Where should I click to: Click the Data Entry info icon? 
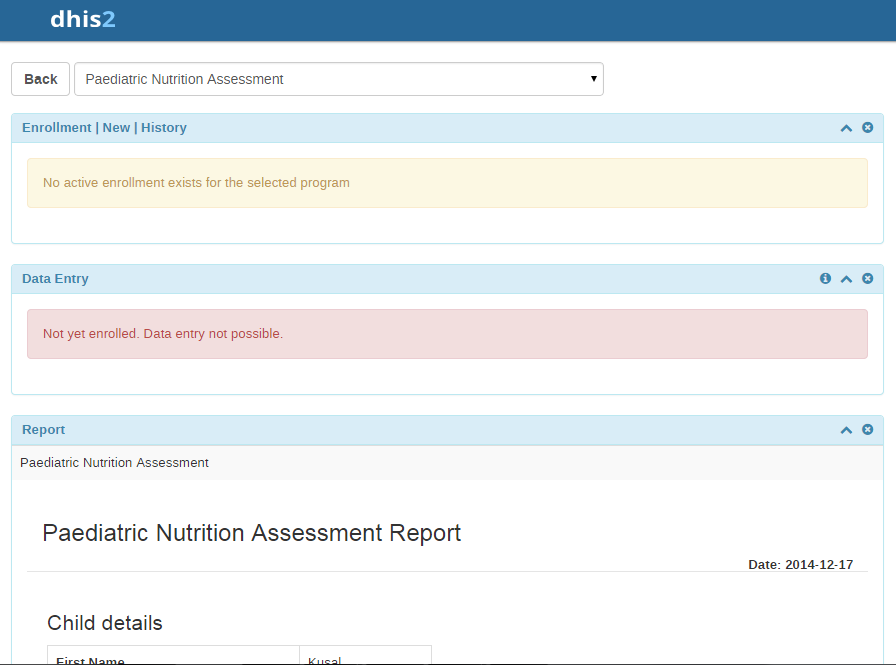coord(825,279)
